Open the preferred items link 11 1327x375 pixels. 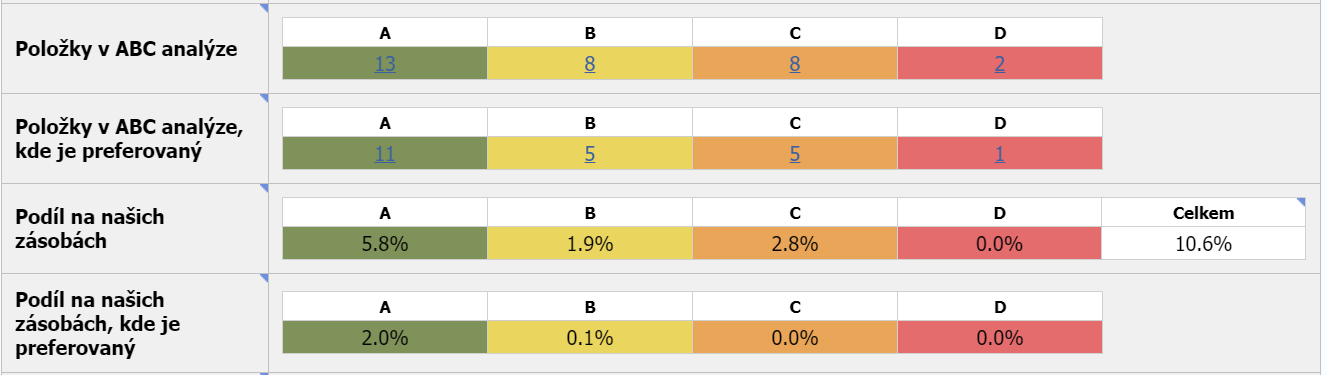tap(385, 154)
